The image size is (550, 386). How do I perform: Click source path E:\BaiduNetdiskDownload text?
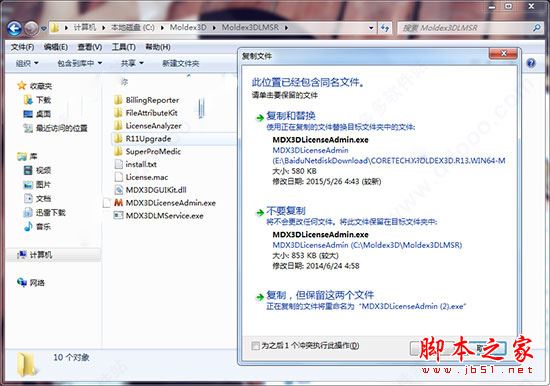point(389,161)
